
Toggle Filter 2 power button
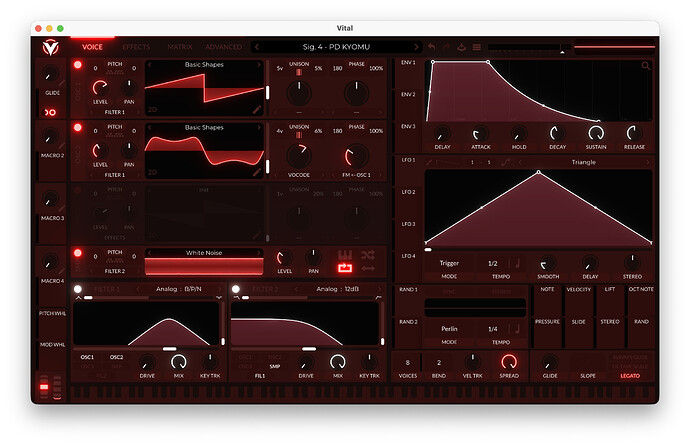coord(236,289)
